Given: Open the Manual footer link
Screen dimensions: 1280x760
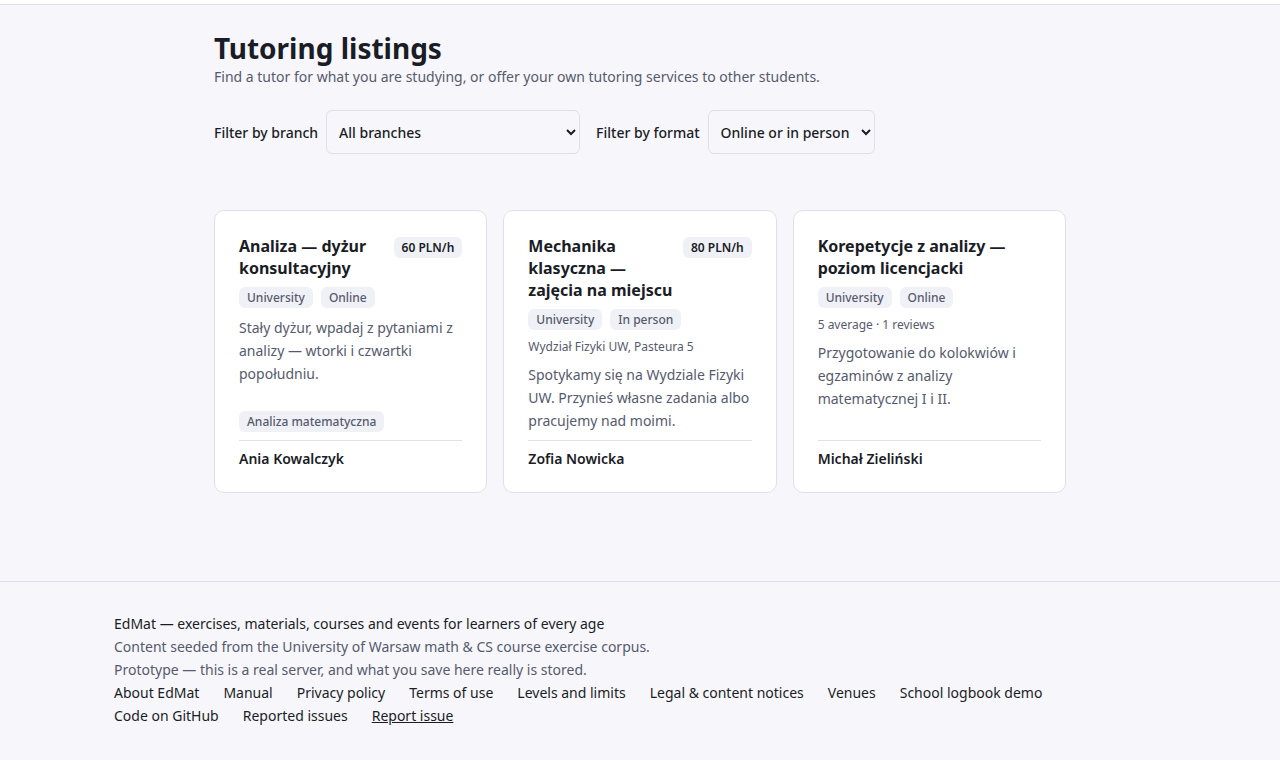Looking at the screenshot, I should [x=248, y=693].
